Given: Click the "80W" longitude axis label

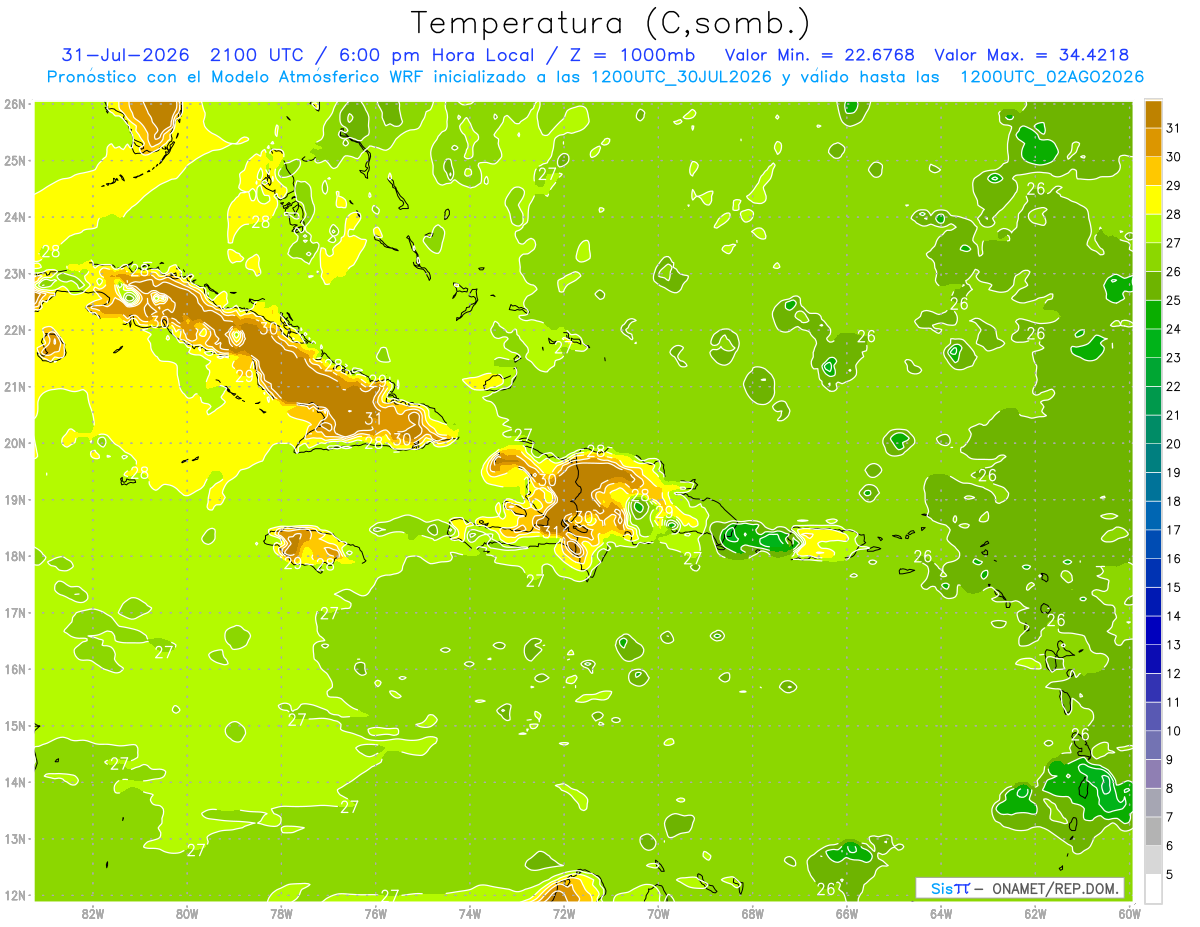Looking at the screenshot, I should tap(187, 913).
